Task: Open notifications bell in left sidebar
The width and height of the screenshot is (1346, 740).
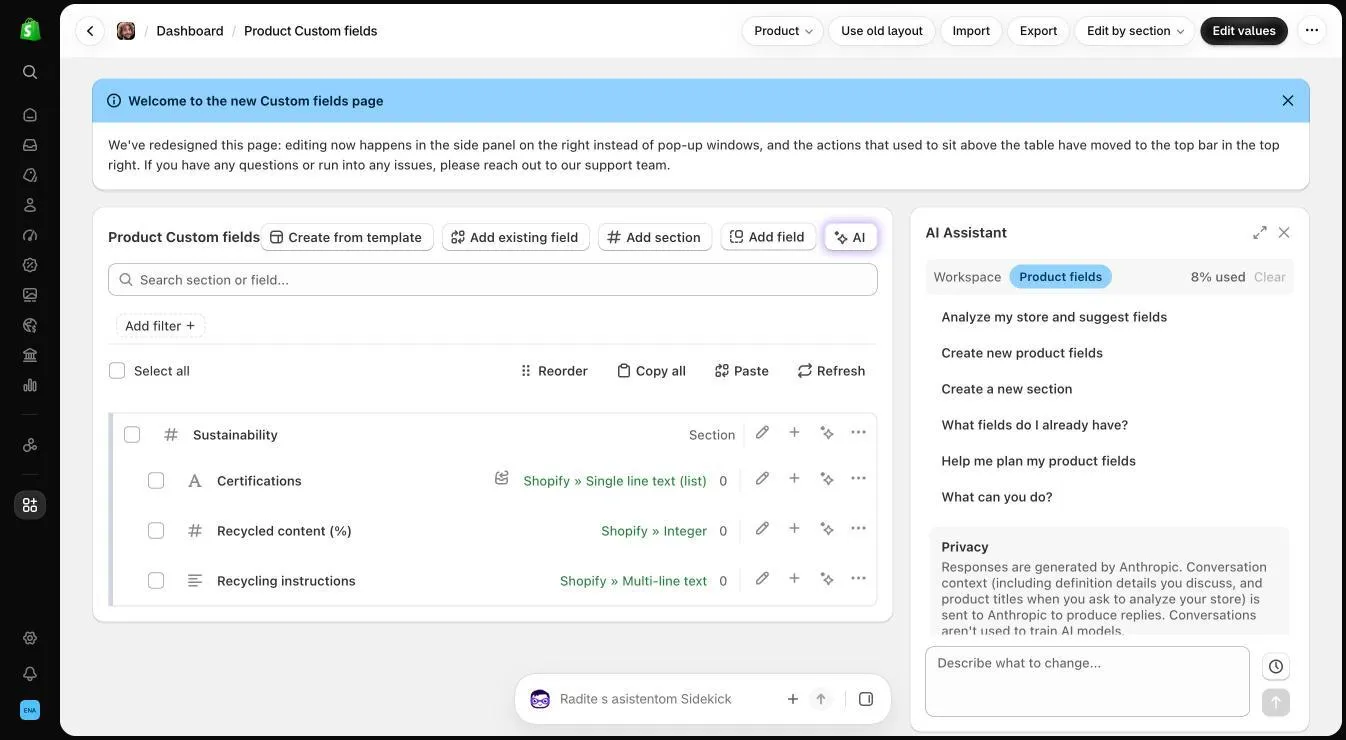Action: [x=30, y=674]
